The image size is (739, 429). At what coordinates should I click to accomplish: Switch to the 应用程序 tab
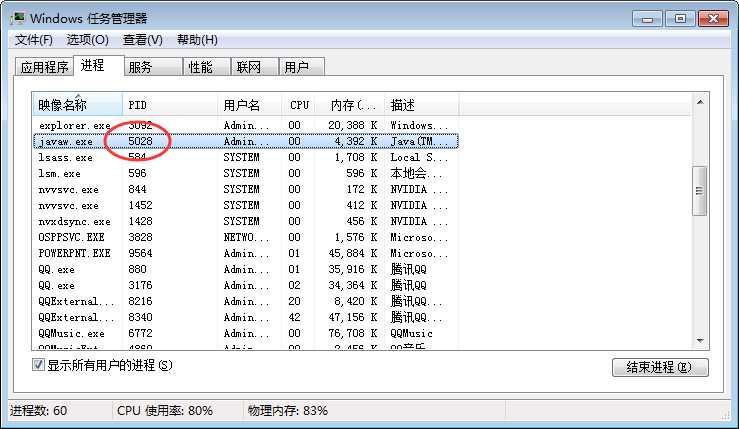tap(45, 67)
